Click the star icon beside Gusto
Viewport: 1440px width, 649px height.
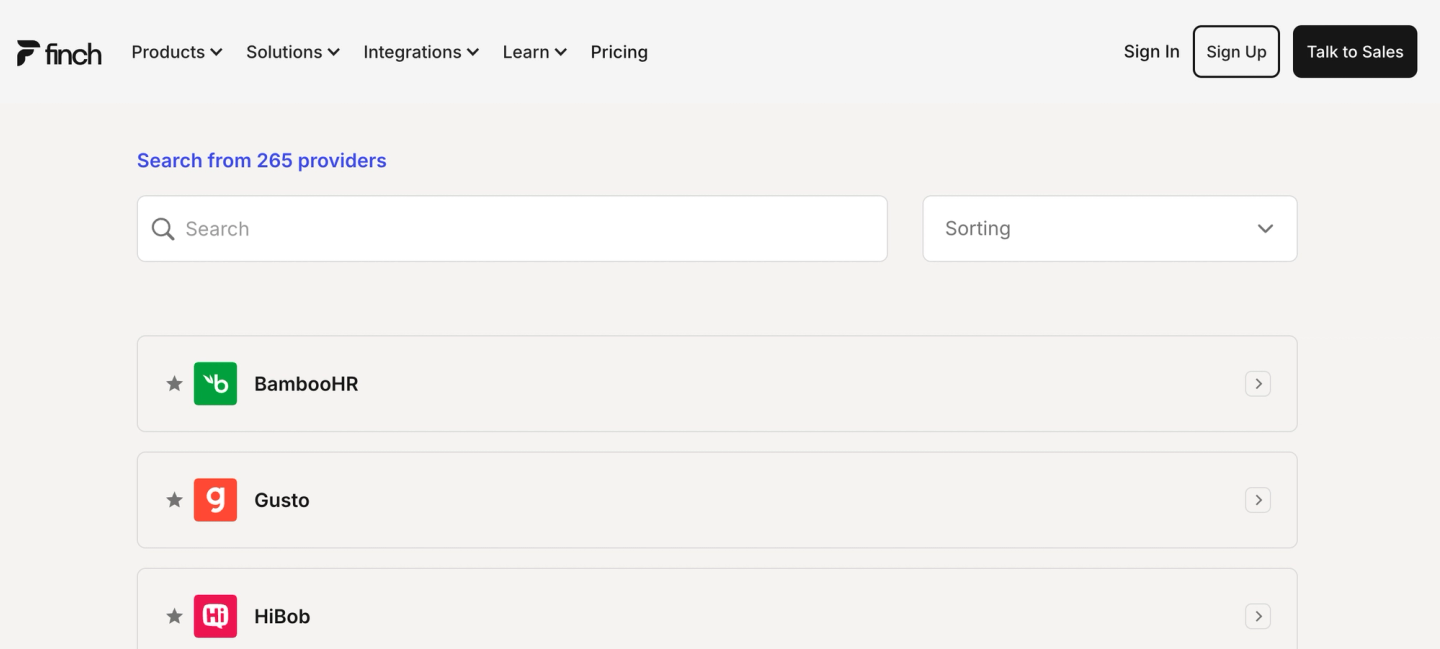point(174,500)
